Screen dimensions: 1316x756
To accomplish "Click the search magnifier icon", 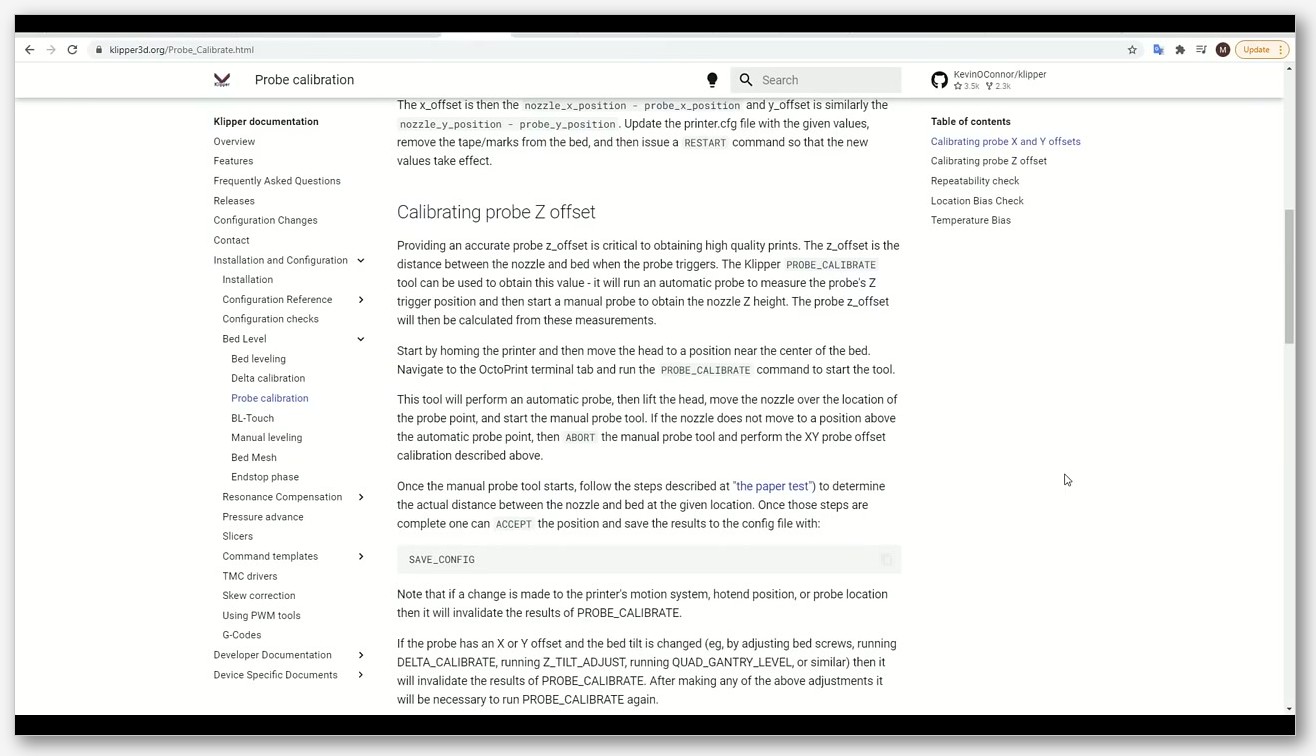I will 746,80.
